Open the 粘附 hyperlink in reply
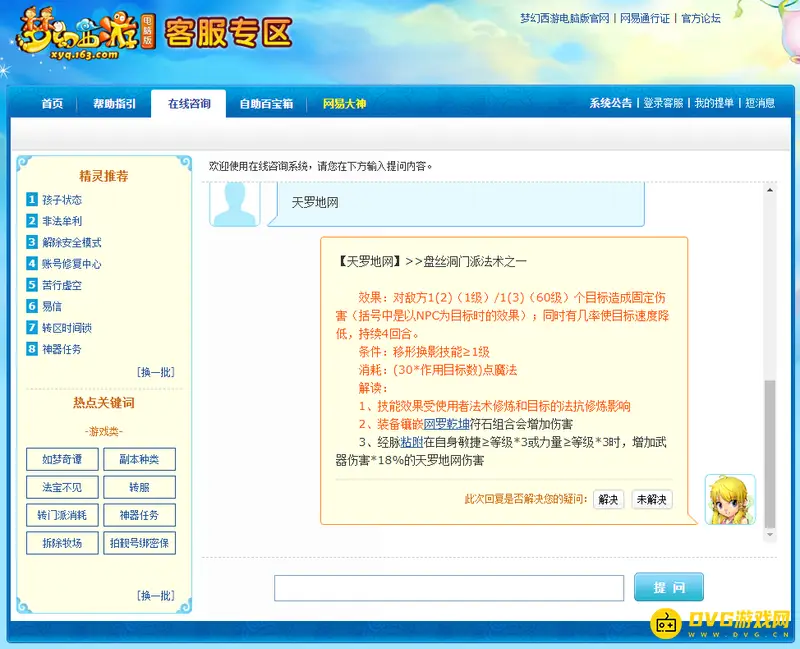The width and height of the screenshot is (800, 649). [412, 442]
